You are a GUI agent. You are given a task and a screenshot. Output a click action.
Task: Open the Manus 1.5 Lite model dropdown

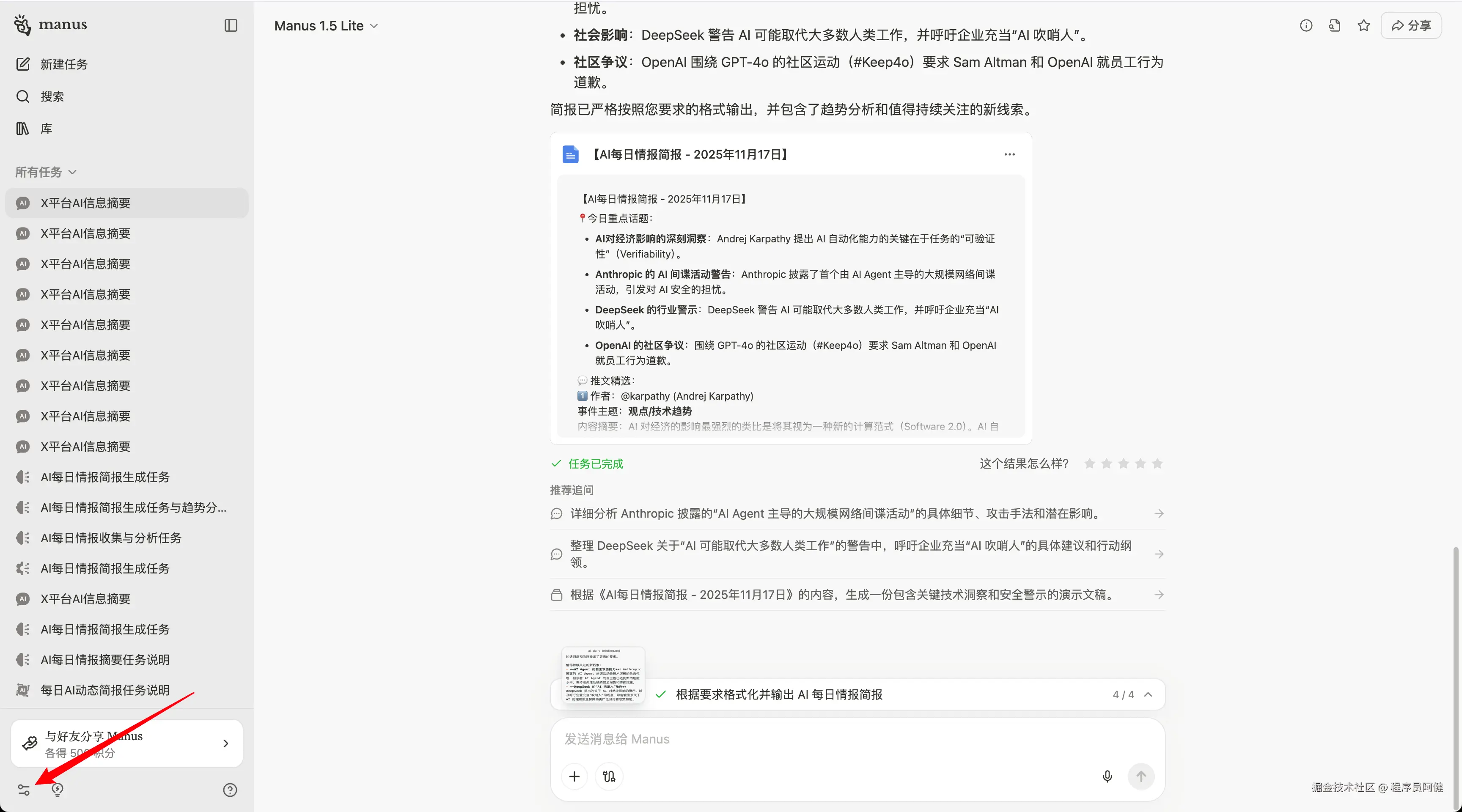[326, 25]
